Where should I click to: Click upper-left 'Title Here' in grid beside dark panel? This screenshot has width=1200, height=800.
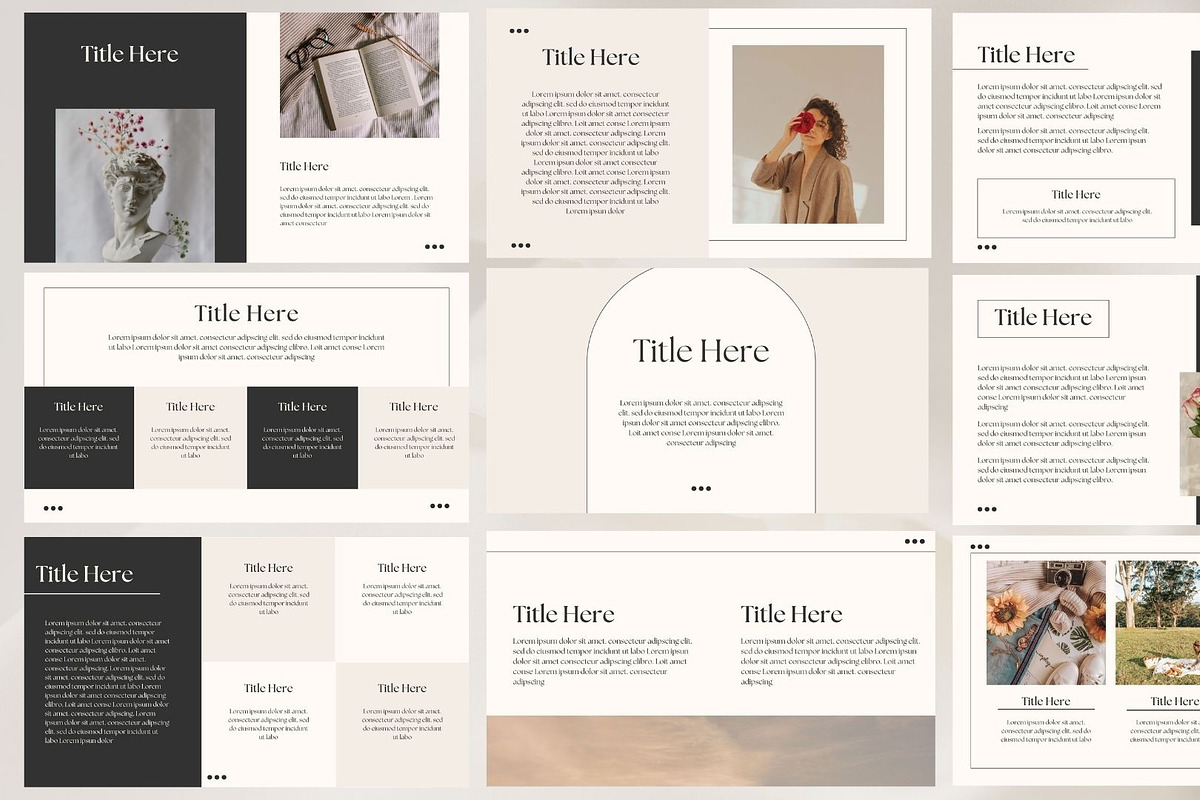(268, 568)
